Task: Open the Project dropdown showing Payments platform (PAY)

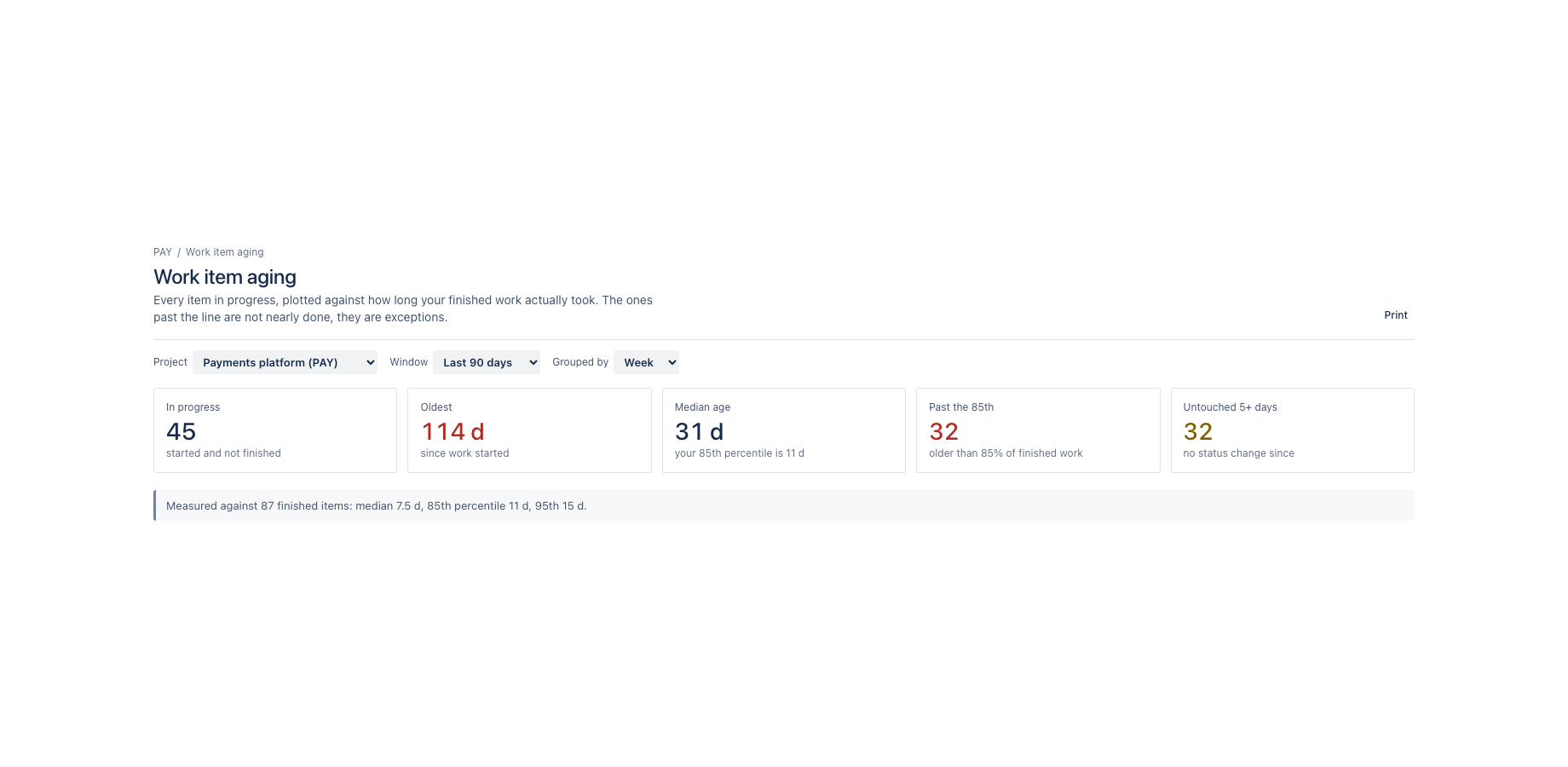Action: pos(285,362)
